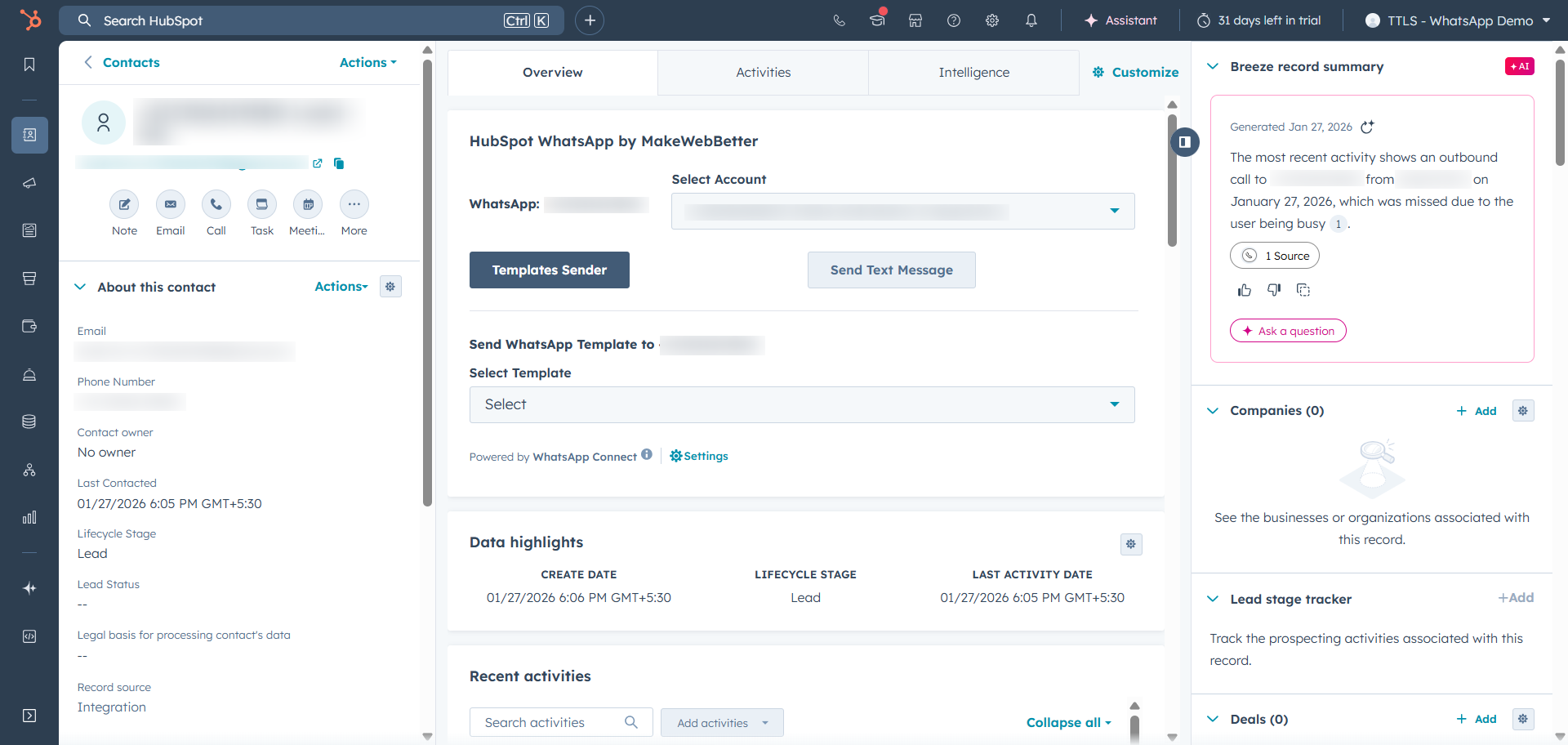Click the Templates Sender button

click(x=549, y=270)
